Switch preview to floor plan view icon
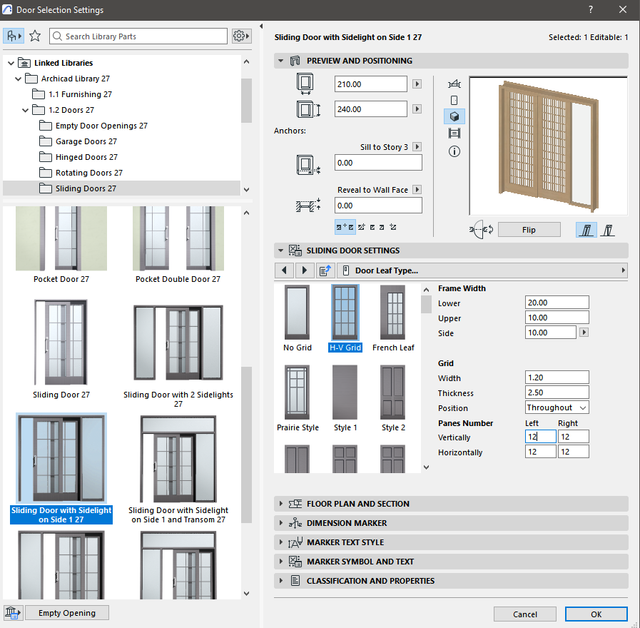Viewport: 640px width, 628px height. (456, 84)
